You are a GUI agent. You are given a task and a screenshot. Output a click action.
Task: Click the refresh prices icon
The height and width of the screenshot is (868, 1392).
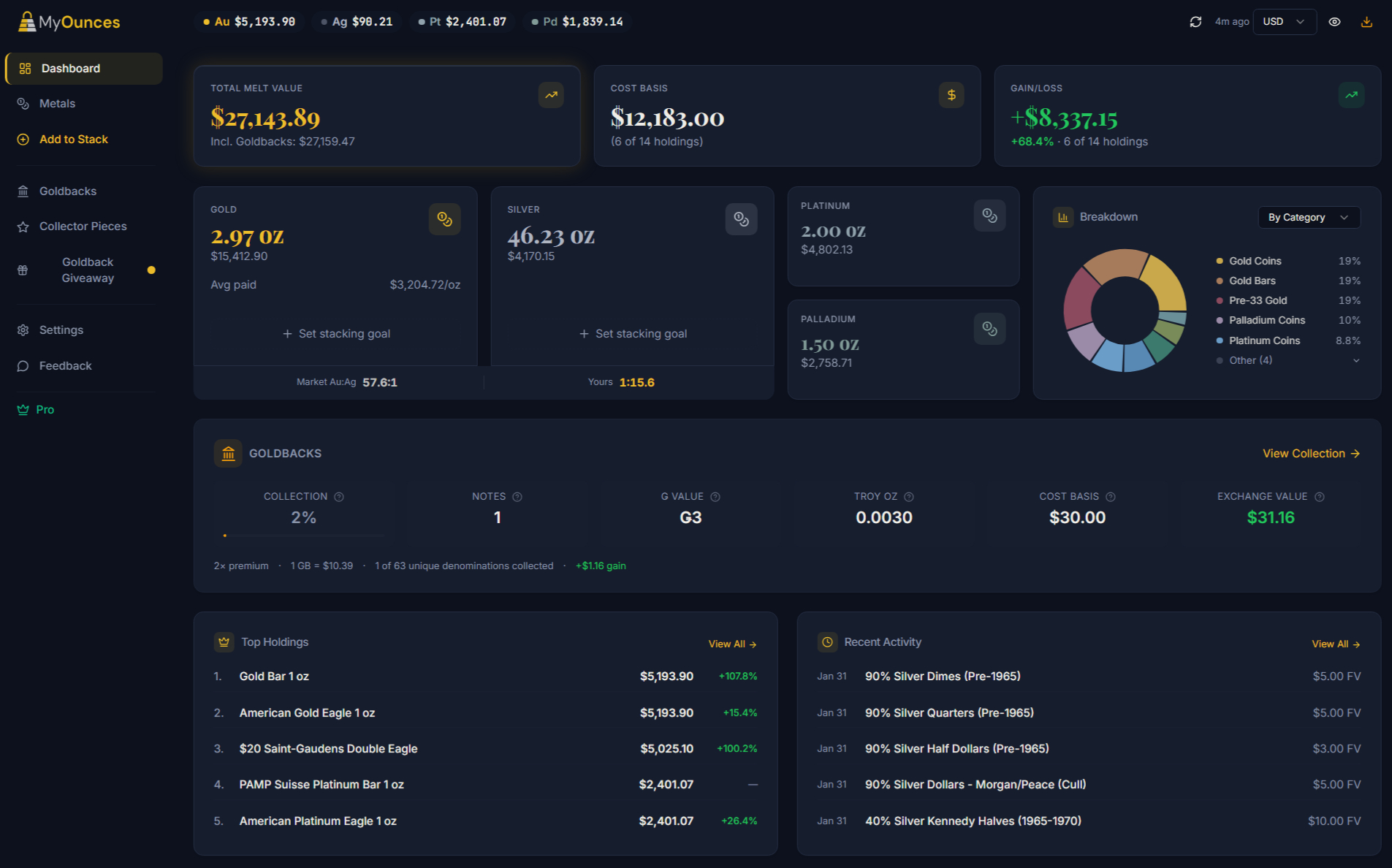(x=1195, y=22)
